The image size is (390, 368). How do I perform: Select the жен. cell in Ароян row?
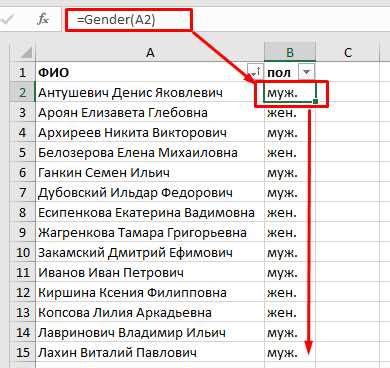point(290,112)
